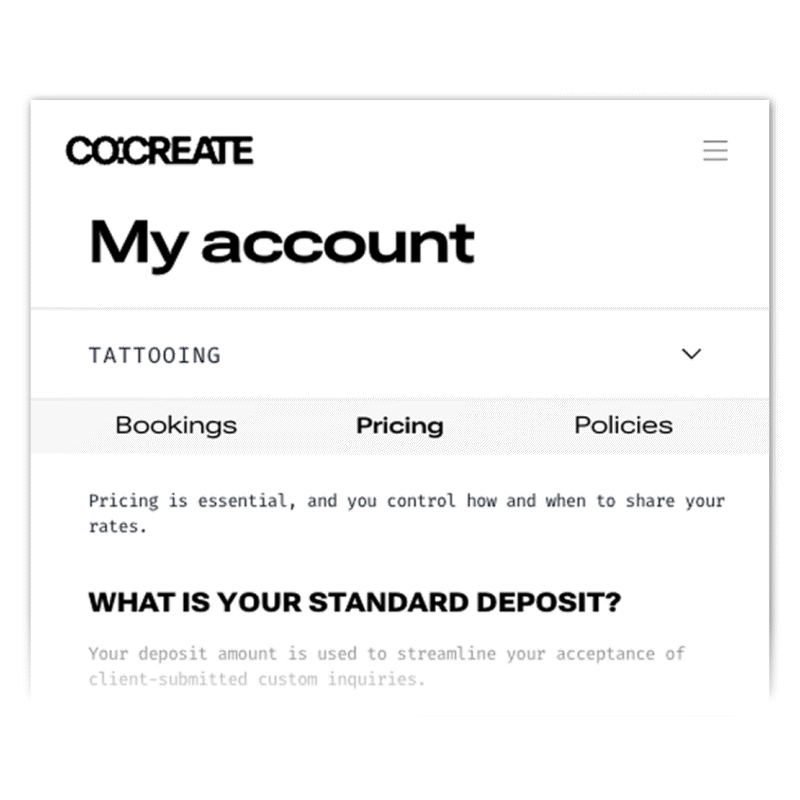
Task: Click the word "rates." in pricing description
Action: [117, 527]
